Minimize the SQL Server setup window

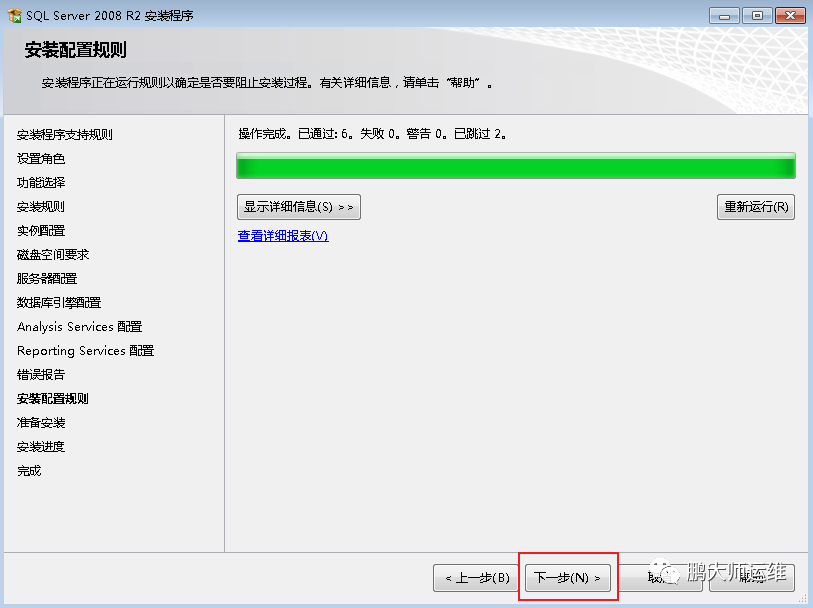724,16
